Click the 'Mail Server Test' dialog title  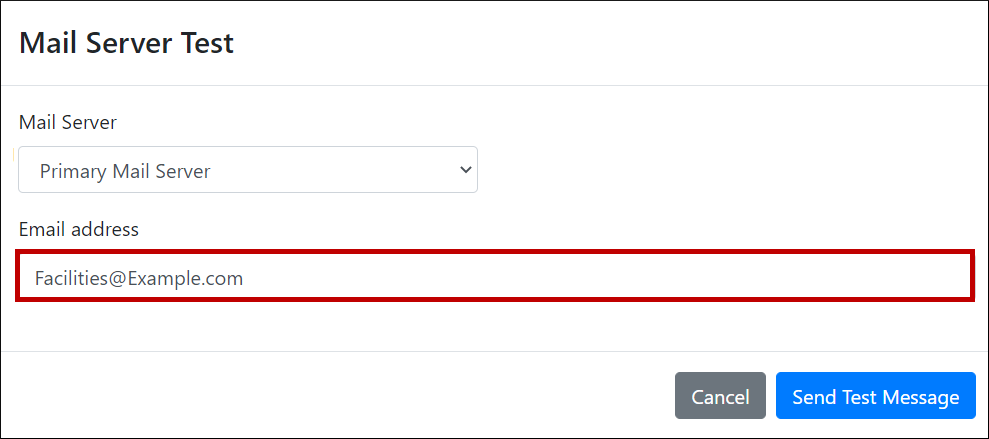126,43
